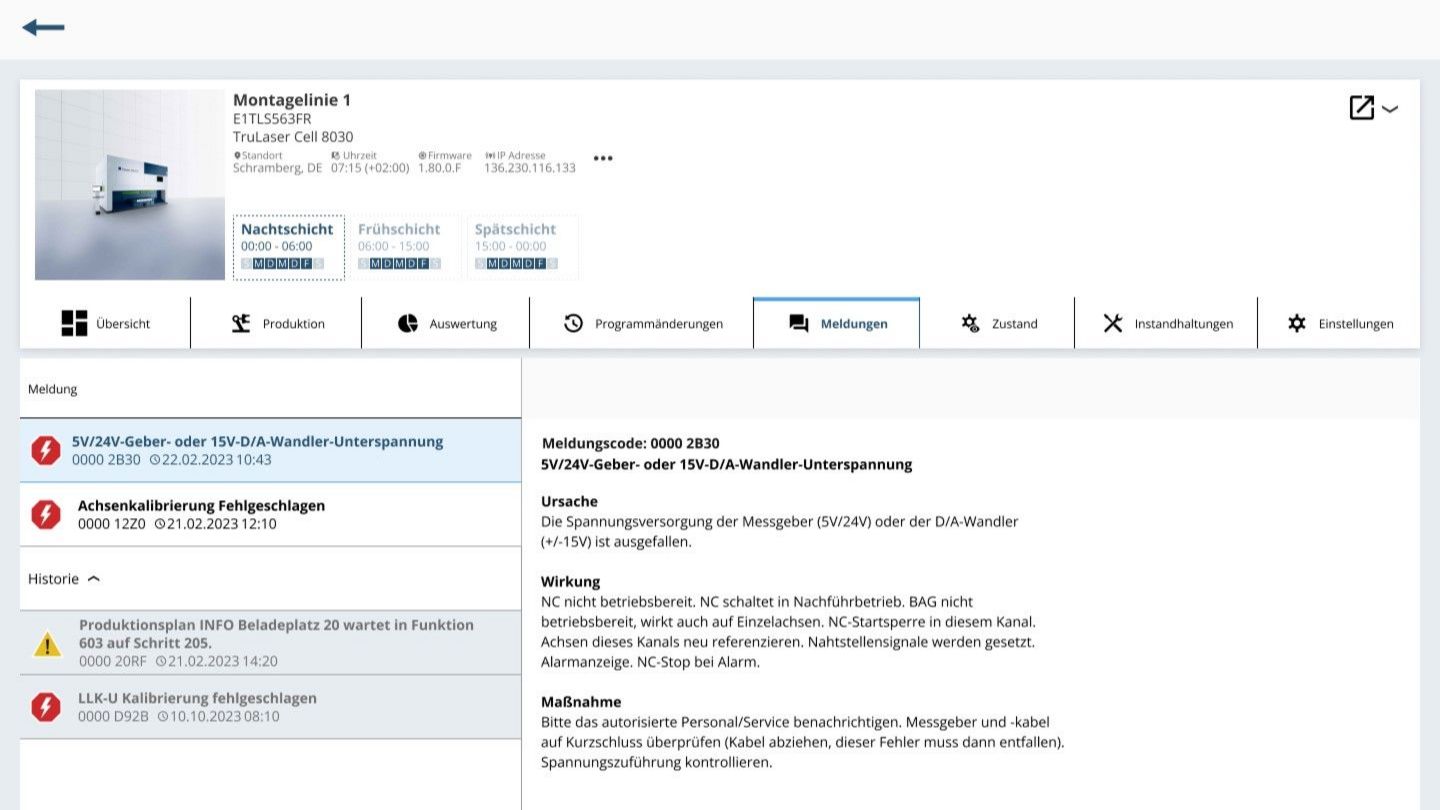Image resolution: width=1440 pixels, height=810 pixels.
Task: Click the Programmänderungen history icon
Action: tap(573, 323)
